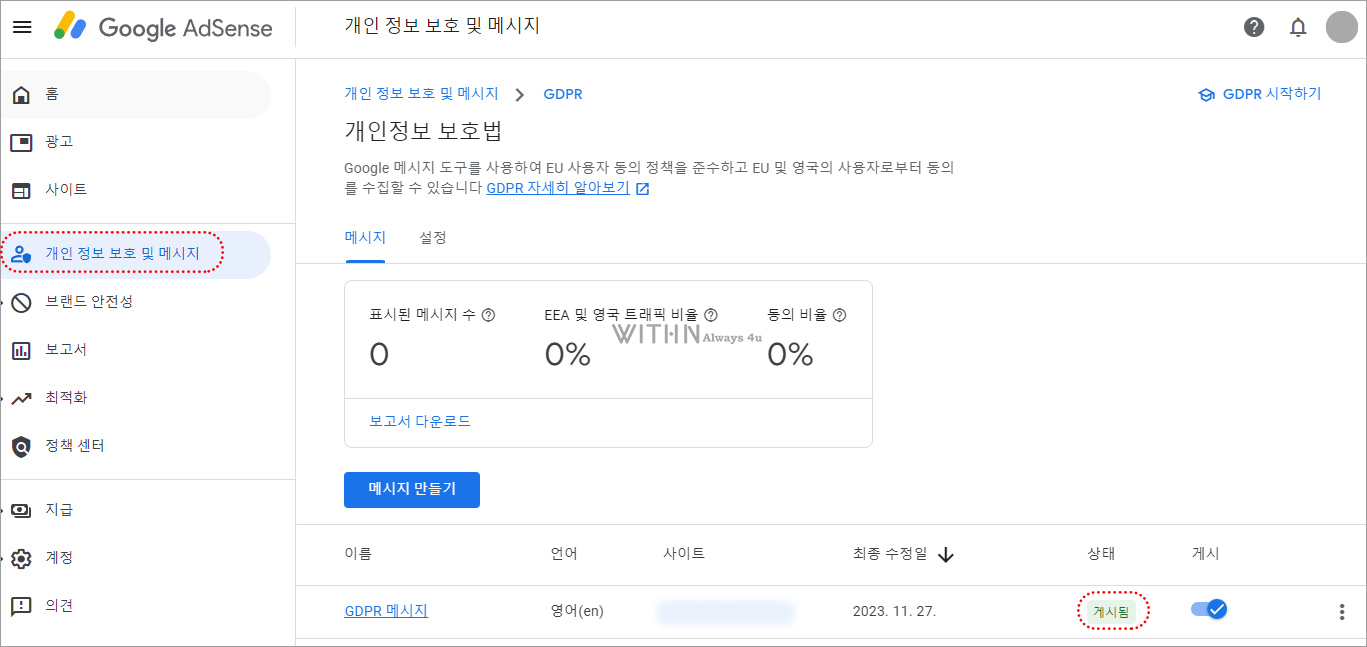Open the help question mark icon
The image size is (1367, 647).
coord(1254,27)
